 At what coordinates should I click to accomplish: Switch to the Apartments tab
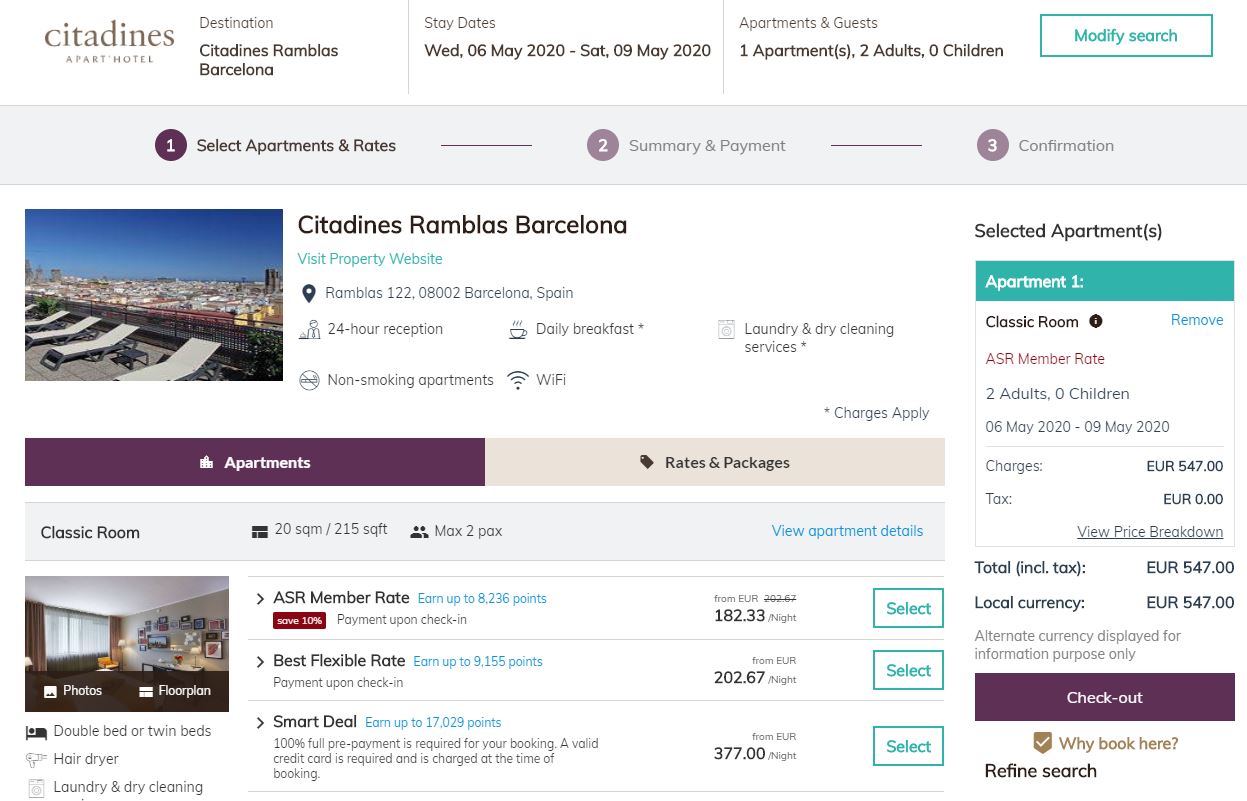pos(255,462)
